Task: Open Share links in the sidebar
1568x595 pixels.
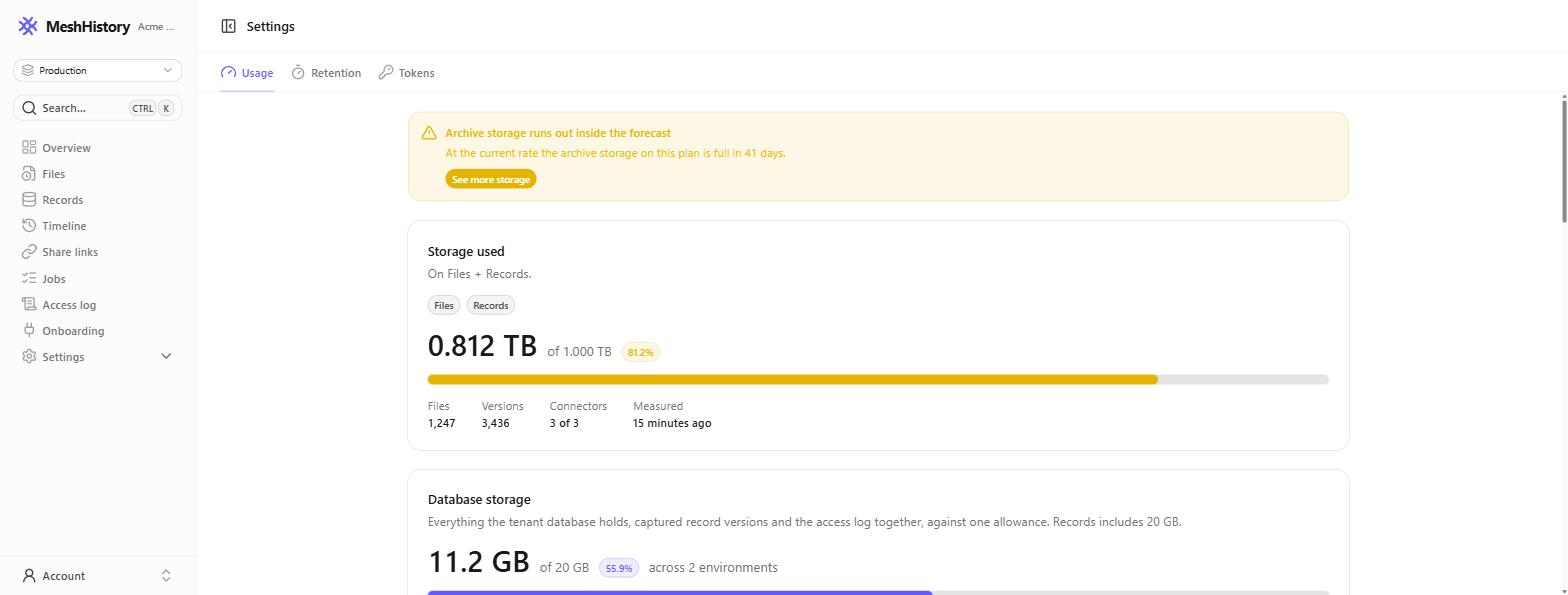Action: 70,252
